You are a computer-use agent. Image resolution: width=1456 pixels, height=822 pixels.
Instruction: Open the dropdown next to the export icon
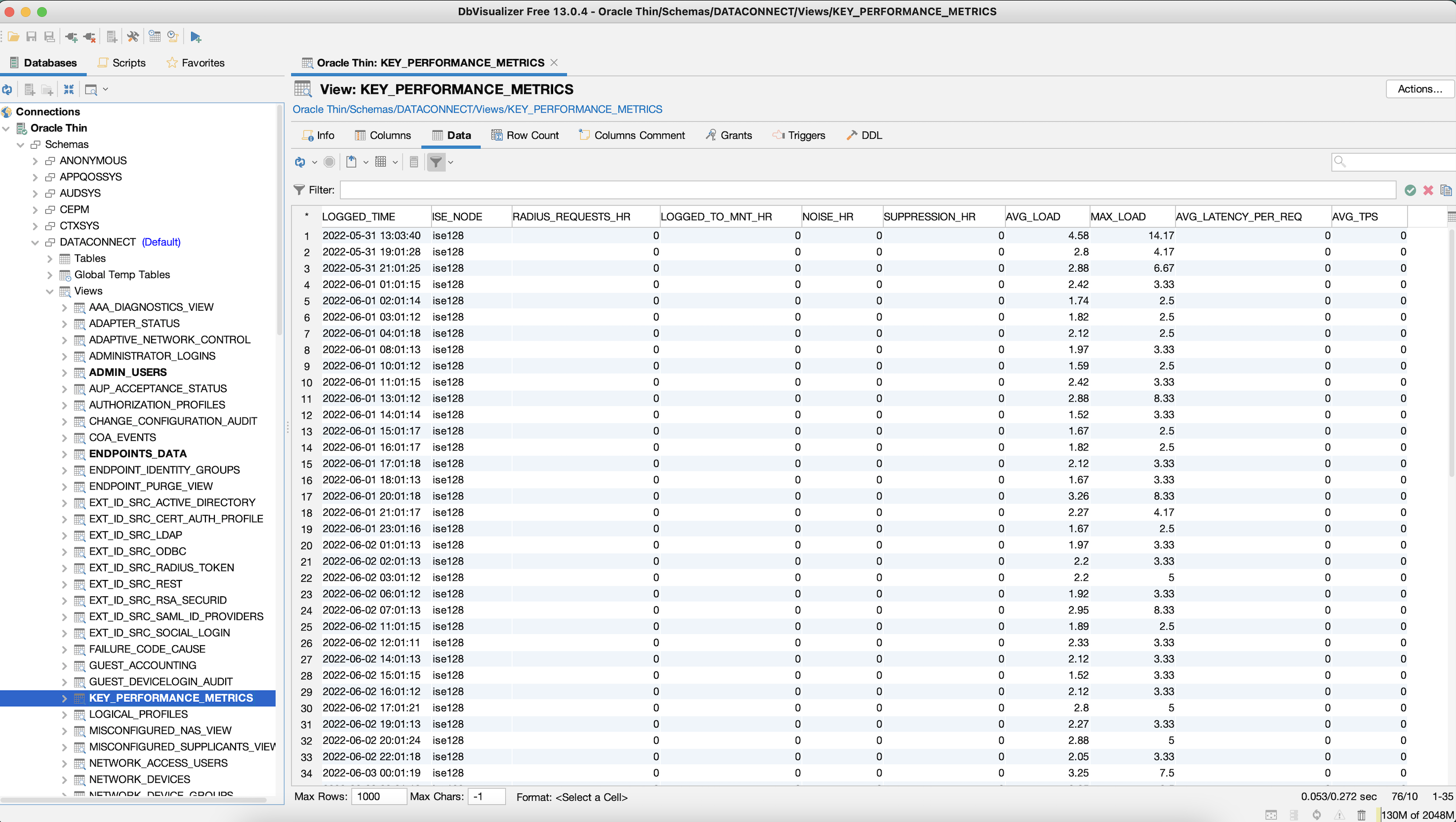[x=365, y=162]
